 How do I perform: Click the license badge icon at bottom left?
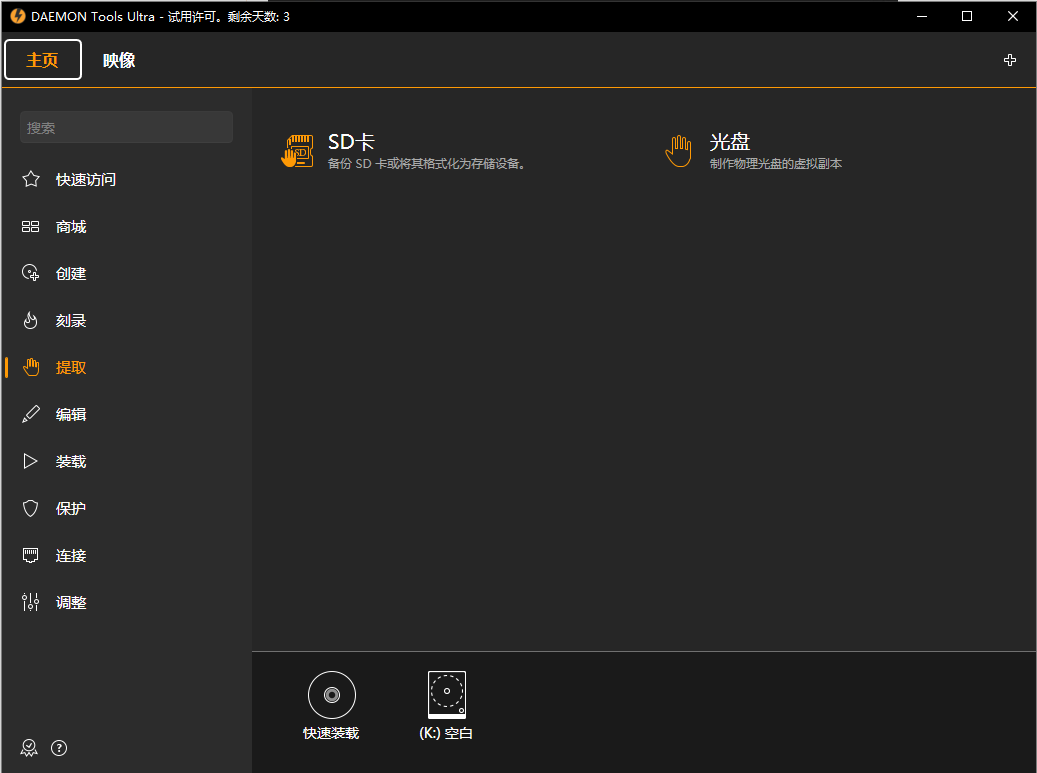tap(28, 747)
